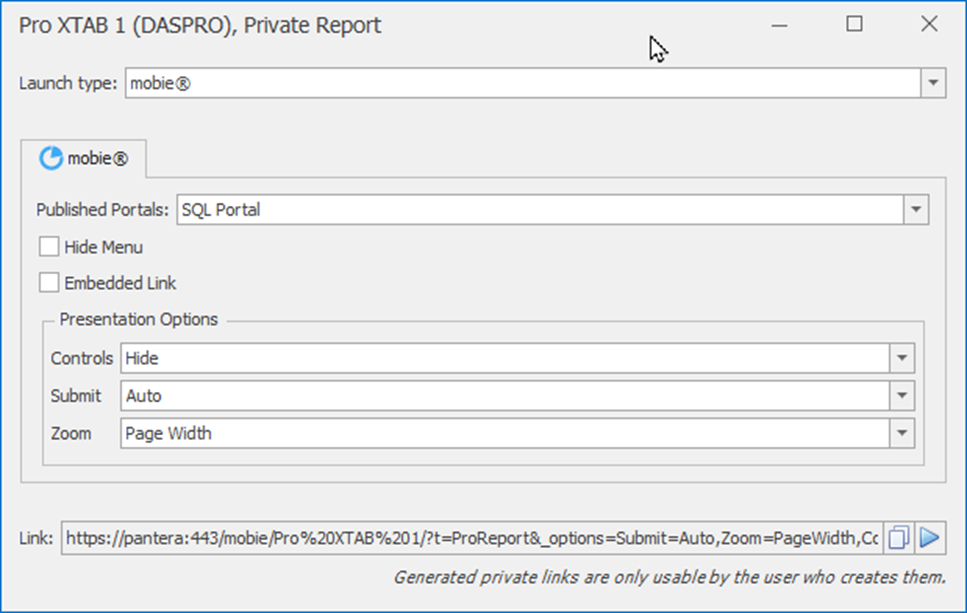Enable the Hide Menu checkbox
967x613 pixels.
tap(49, 247)
